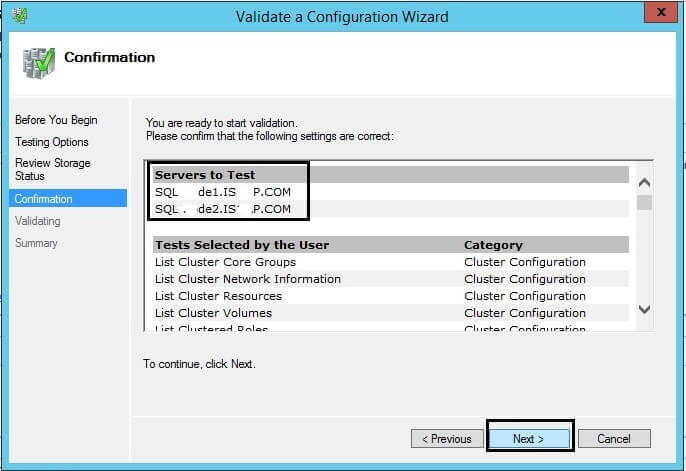Click the Confirmation checkmark header icon

tap(38, 61)
